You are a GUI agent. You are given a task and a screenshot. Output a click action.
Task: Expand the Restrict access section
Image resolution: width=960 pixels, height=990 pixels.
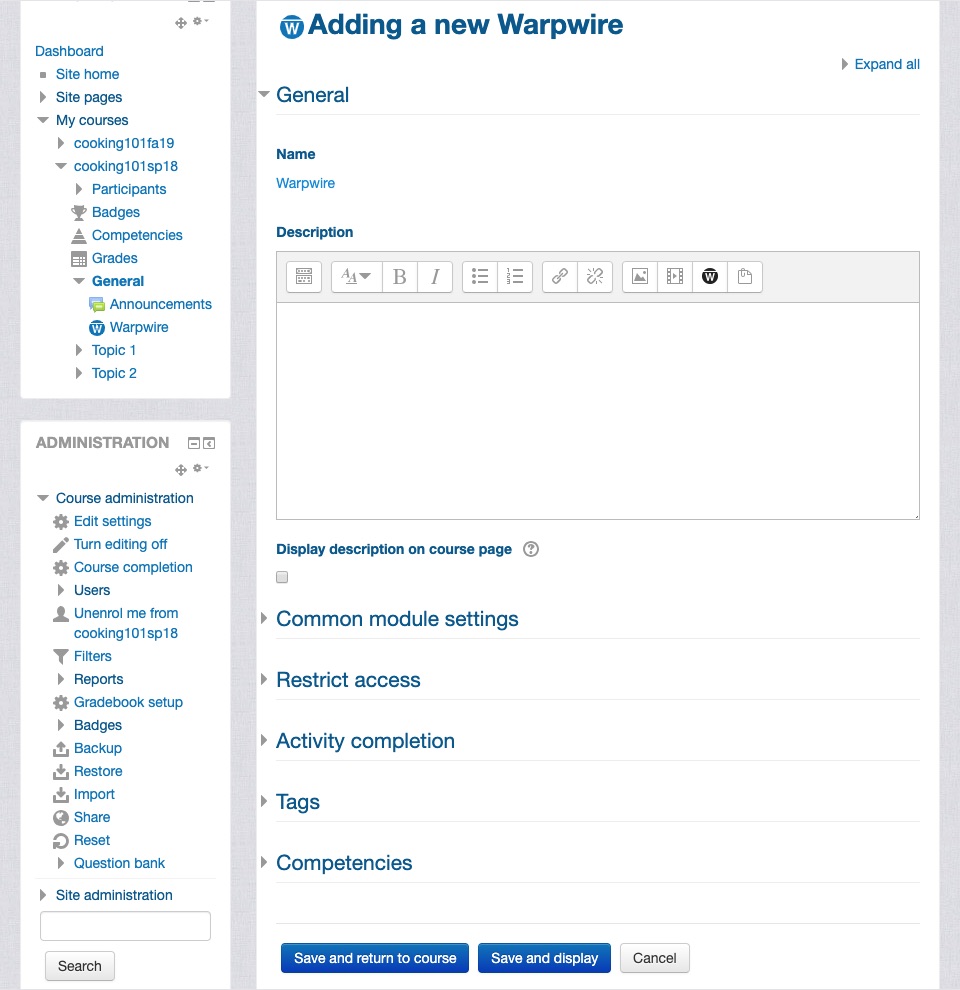click(264, 679)
